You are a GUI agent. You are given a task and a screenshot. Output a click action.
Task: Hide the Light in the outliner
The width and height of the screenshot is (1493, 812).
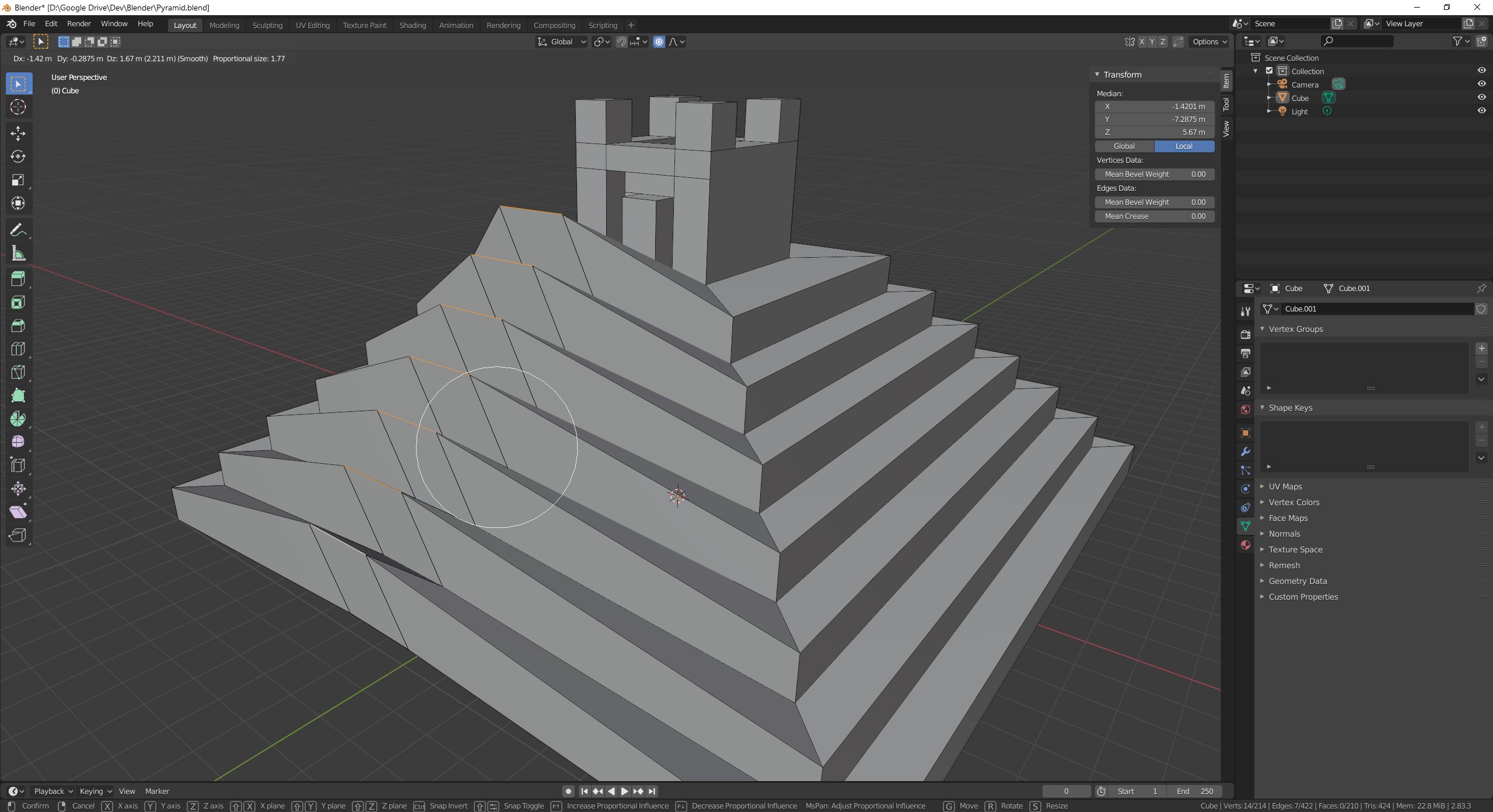[x=1482, y=111]
